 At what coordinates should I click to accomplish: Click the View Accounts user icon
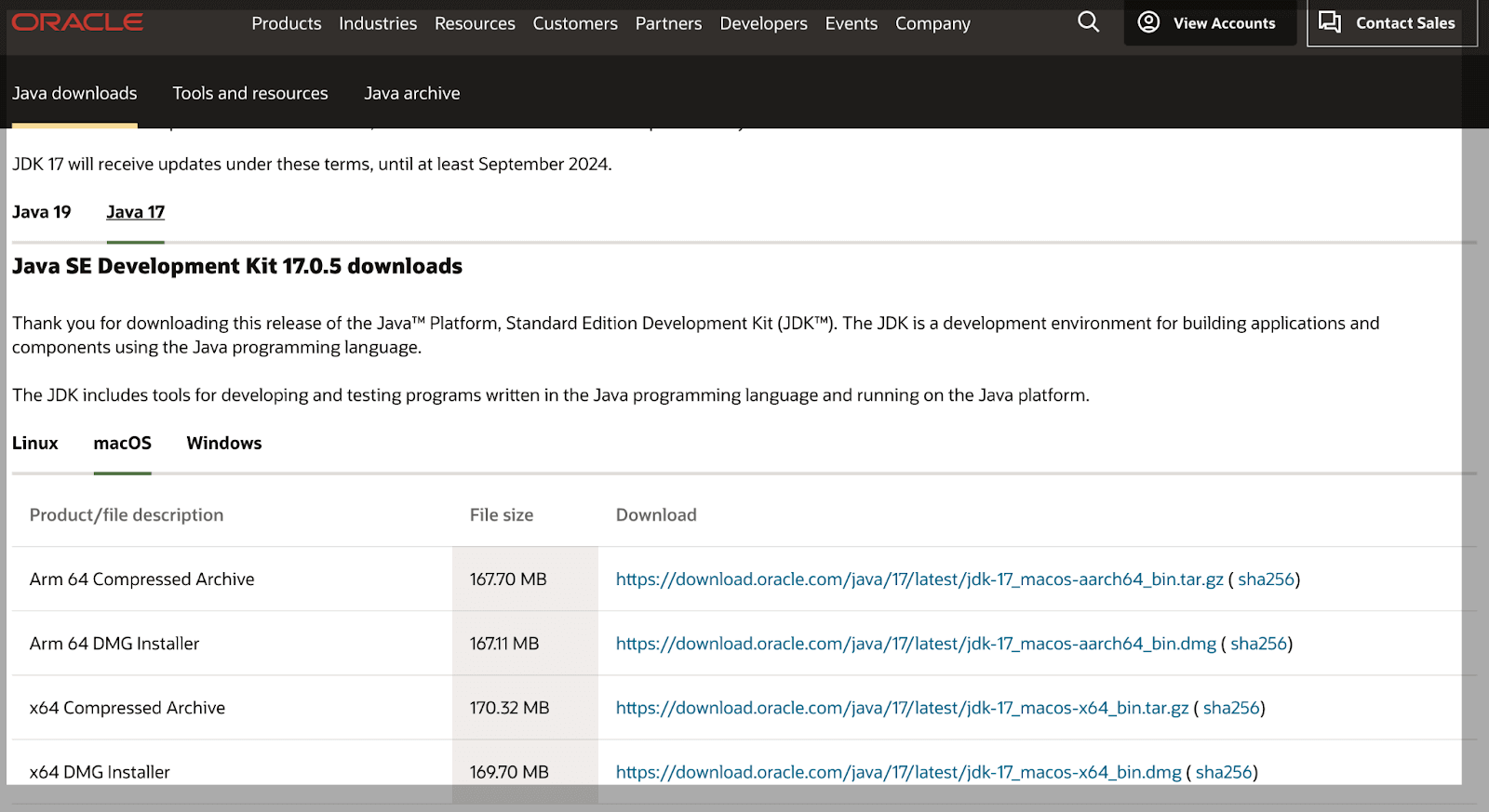[x=1148, y=21]
